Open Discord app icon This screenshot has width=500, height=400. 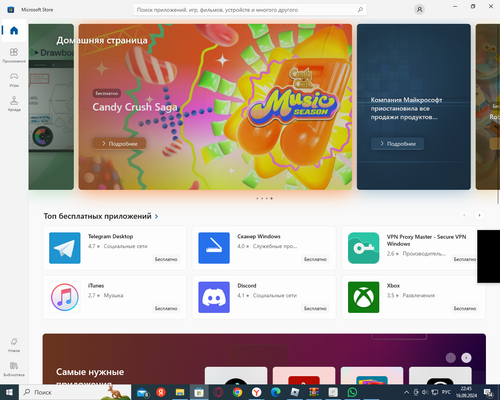214,297
